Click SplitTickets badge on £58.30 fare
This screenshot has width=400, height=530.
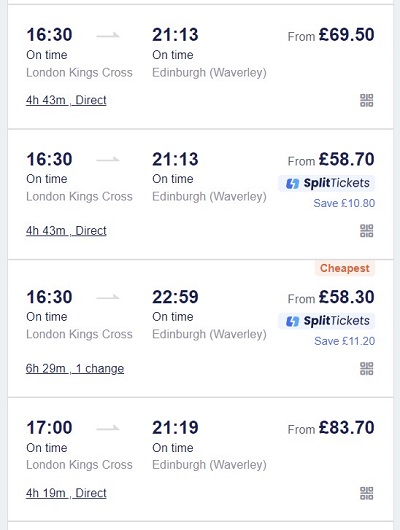pyautogui.click(x=327, y=321)
